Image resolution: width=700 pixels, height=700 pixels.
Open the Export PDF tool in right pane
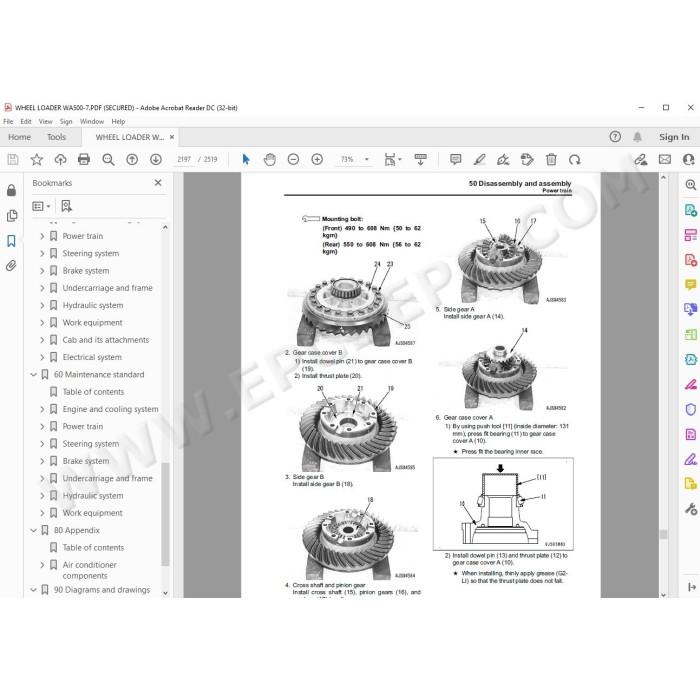691,210
